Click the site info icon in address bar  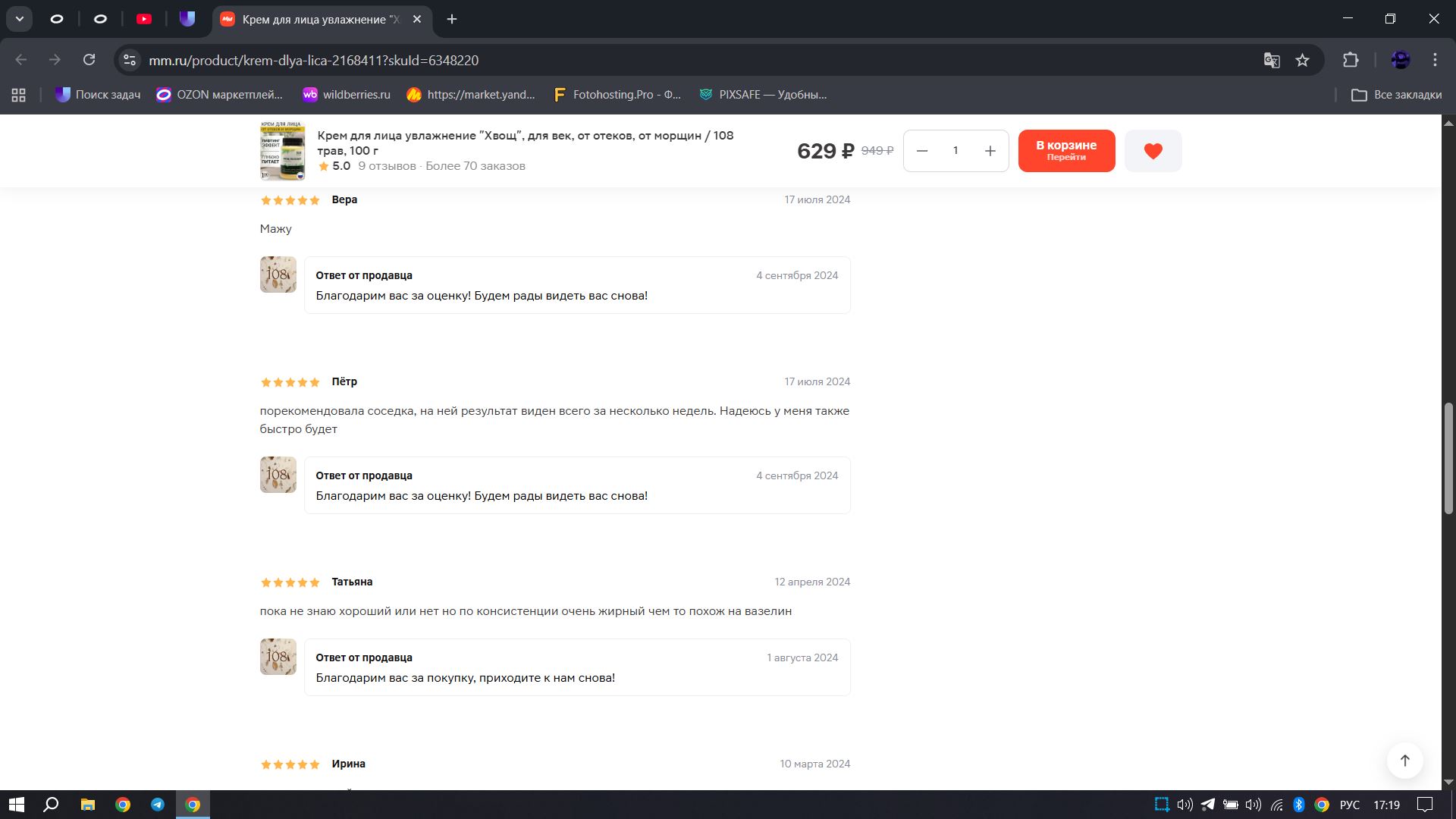[x=130, y=60]
